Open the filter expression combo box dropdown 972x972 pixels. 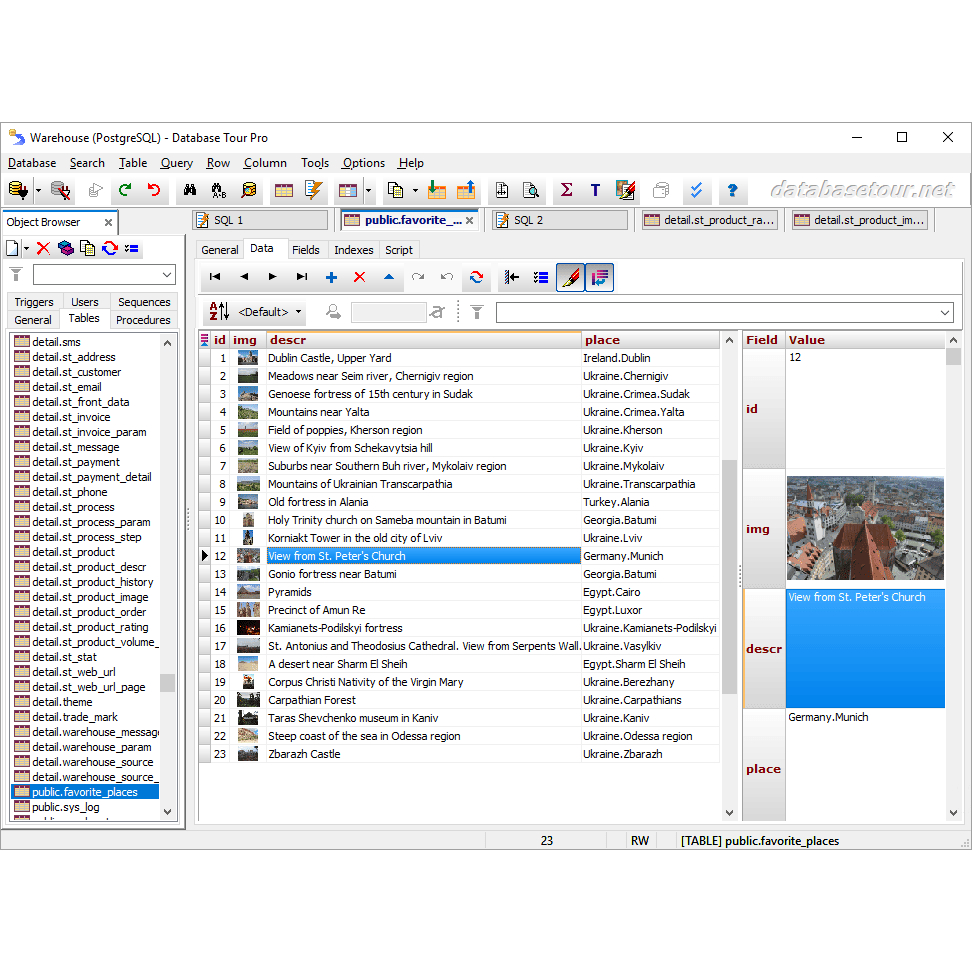pyautogui.click(x=945, y=312)
